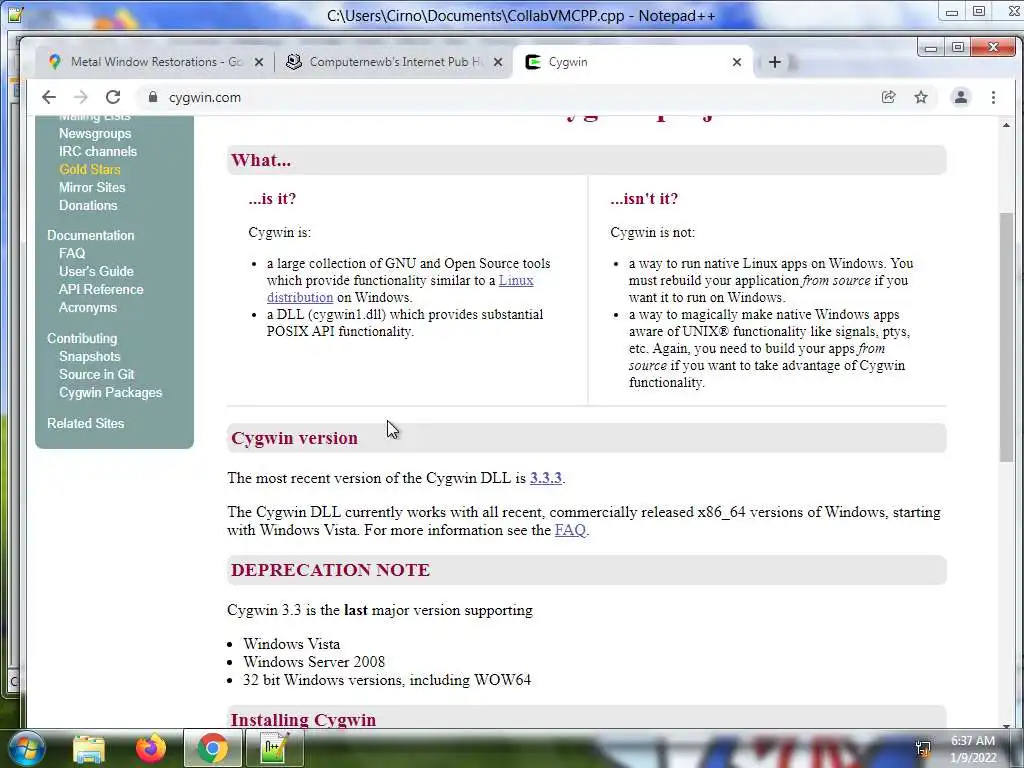
Task: Open Mirror Sites in sidebar
Action: click(92, 187)
